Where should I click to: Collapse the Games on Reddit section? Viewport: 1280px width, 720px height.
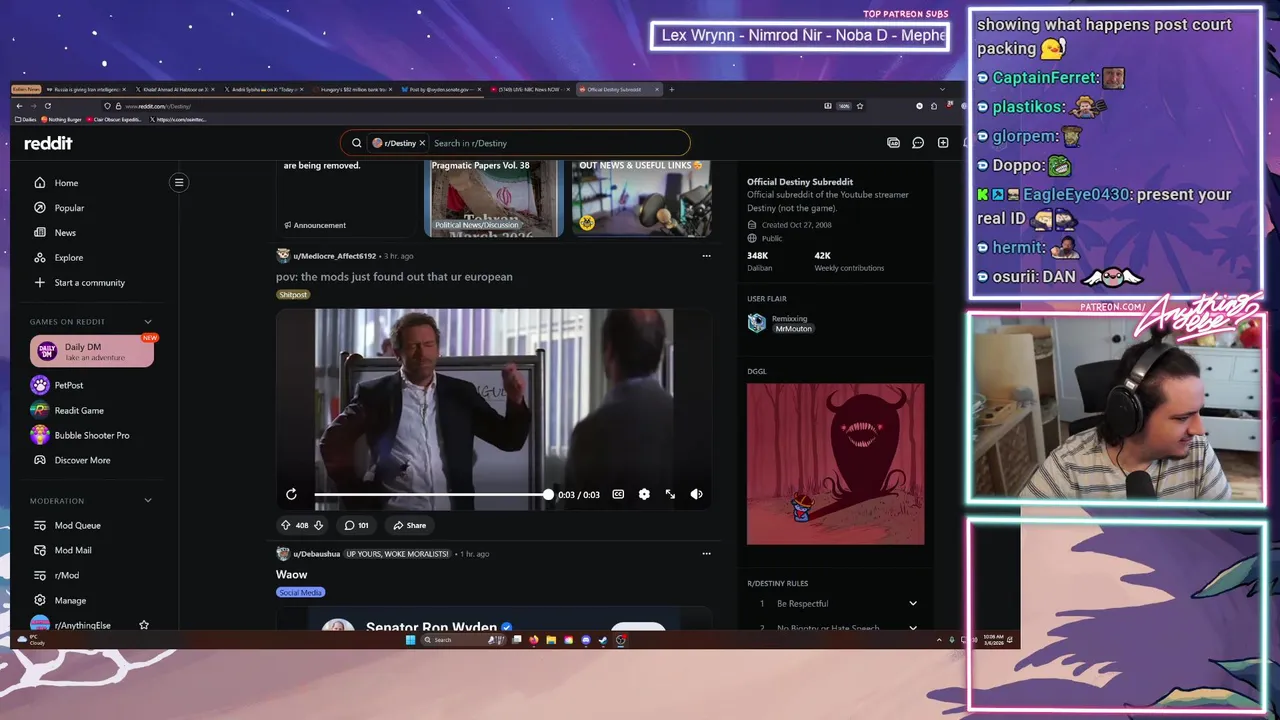pos(148,322)
